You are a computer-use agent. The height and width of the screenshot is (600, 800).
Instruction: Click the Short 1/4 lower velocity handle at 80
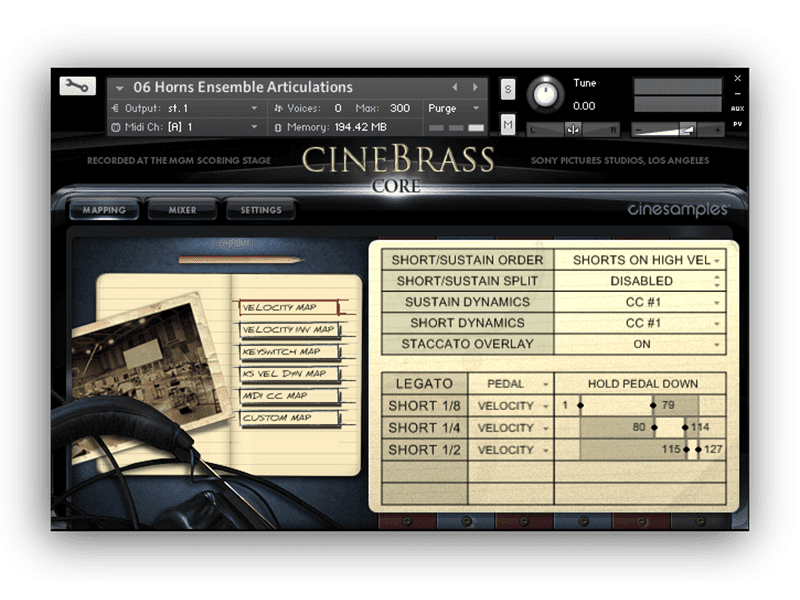tap(654, 427)
